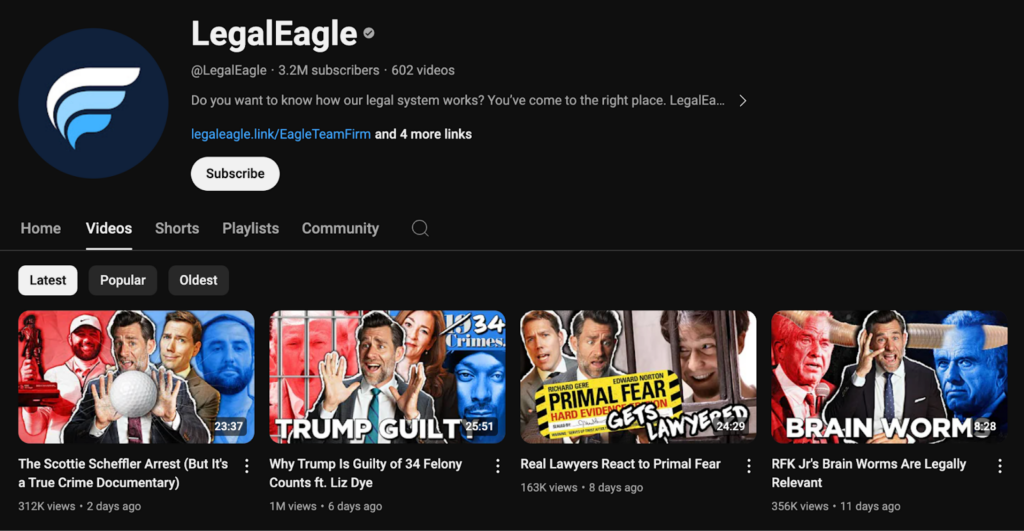The image size is (1024, 531).
Task: Open the Playlists tab
Action: coord(250,228)
